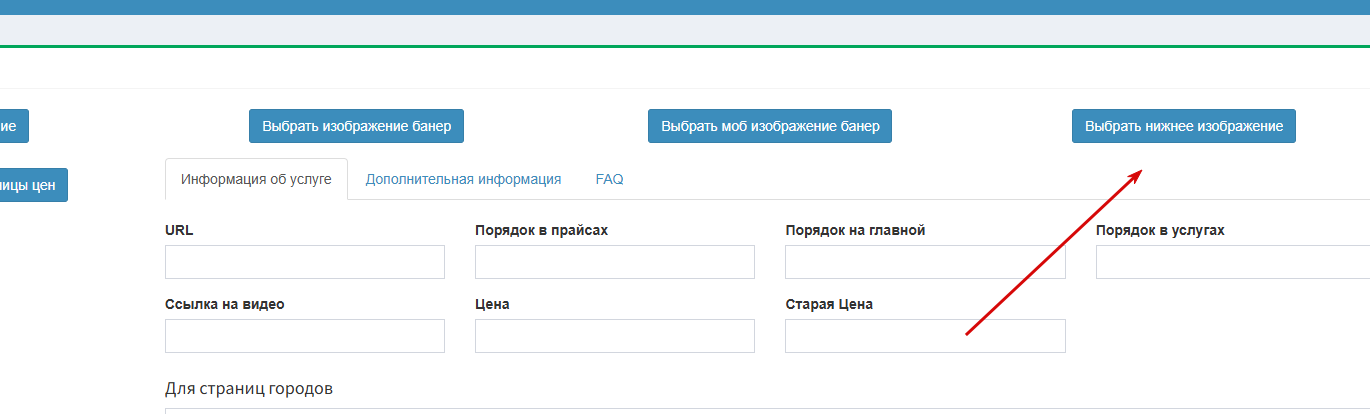Open the 'Информация об услуге' tab
The width and height of the screenshot is (1370, 414).
click(256, 180)
